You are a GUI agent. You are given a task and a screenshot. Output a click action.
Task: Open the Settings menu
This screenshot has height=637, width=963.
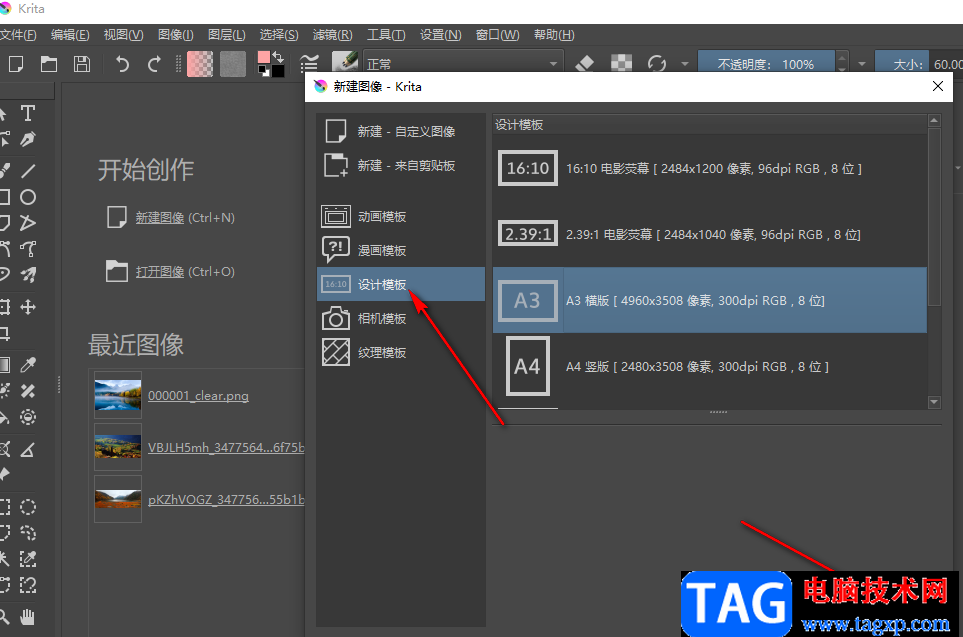[x=440, y=35]
